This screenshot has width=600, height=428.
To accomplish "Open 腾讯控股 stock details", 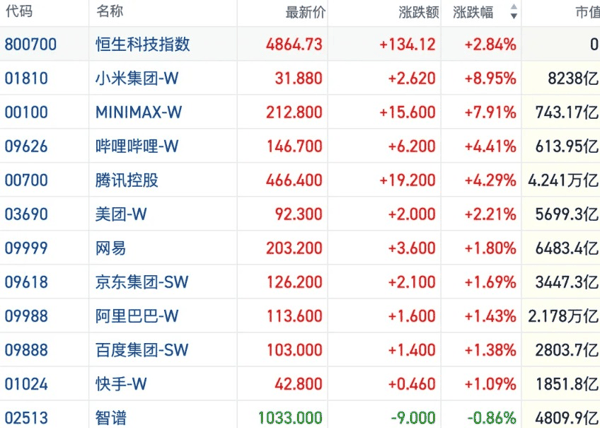I will click(127, 180).
